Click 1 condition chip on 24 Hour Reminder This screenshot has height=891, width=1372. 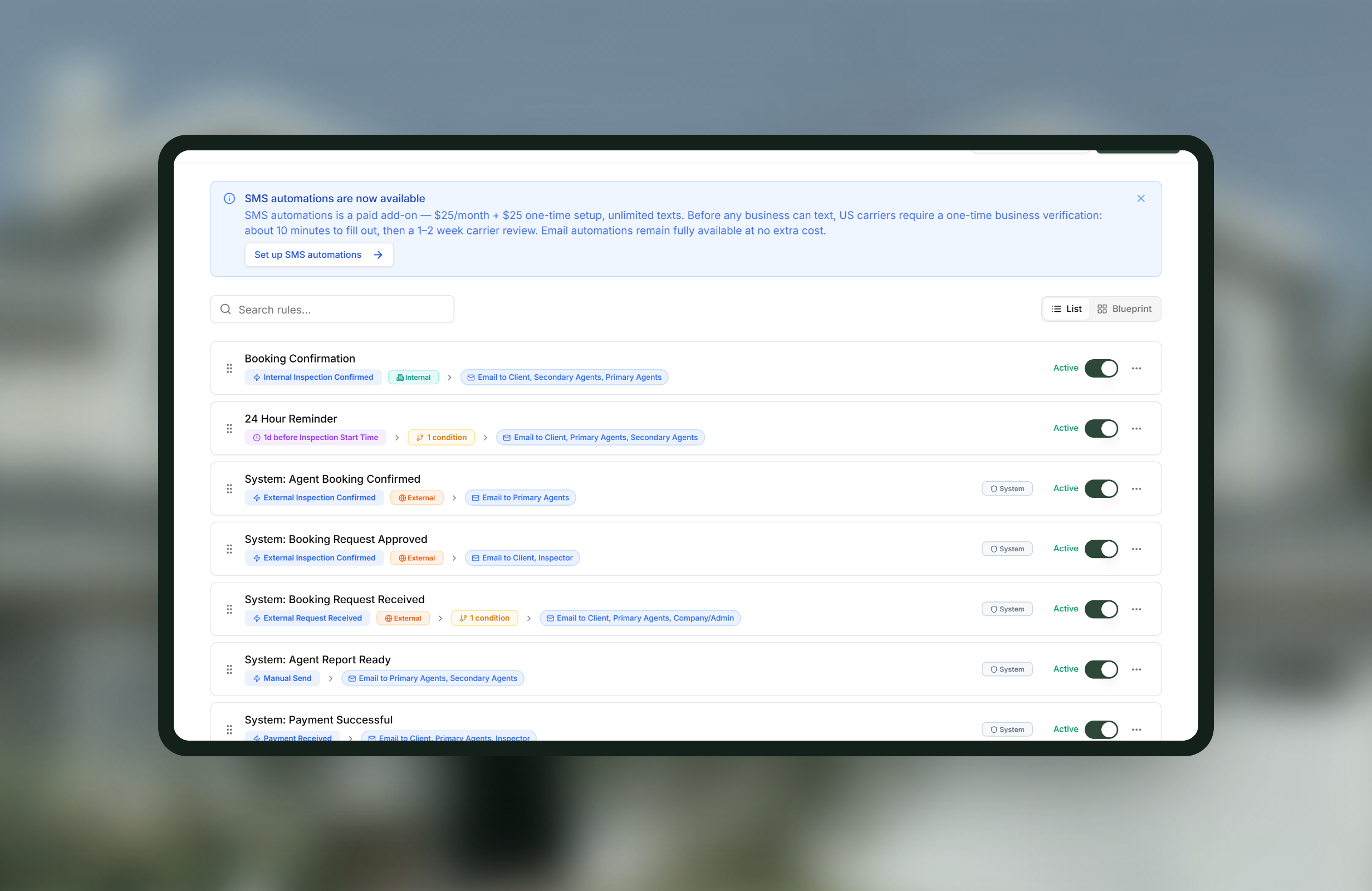[441, 437]
